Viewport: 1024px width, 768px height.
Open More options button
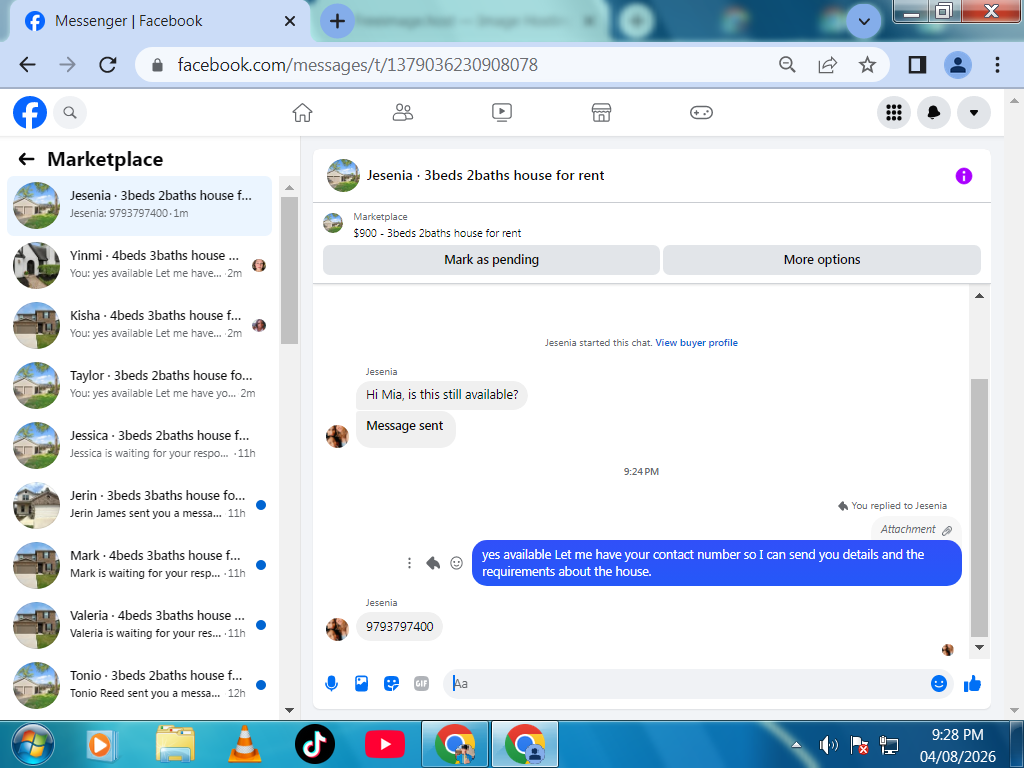822,260
